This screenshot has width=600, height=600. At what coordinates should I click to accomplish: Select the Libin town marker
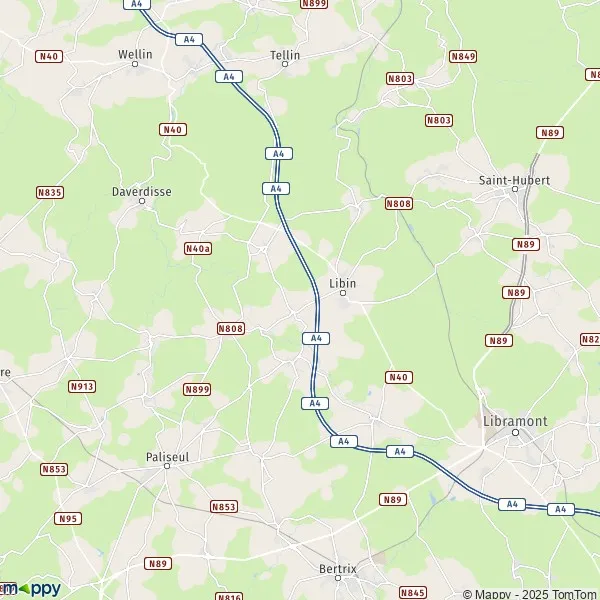pyautogui.click(x=343, y=293)
